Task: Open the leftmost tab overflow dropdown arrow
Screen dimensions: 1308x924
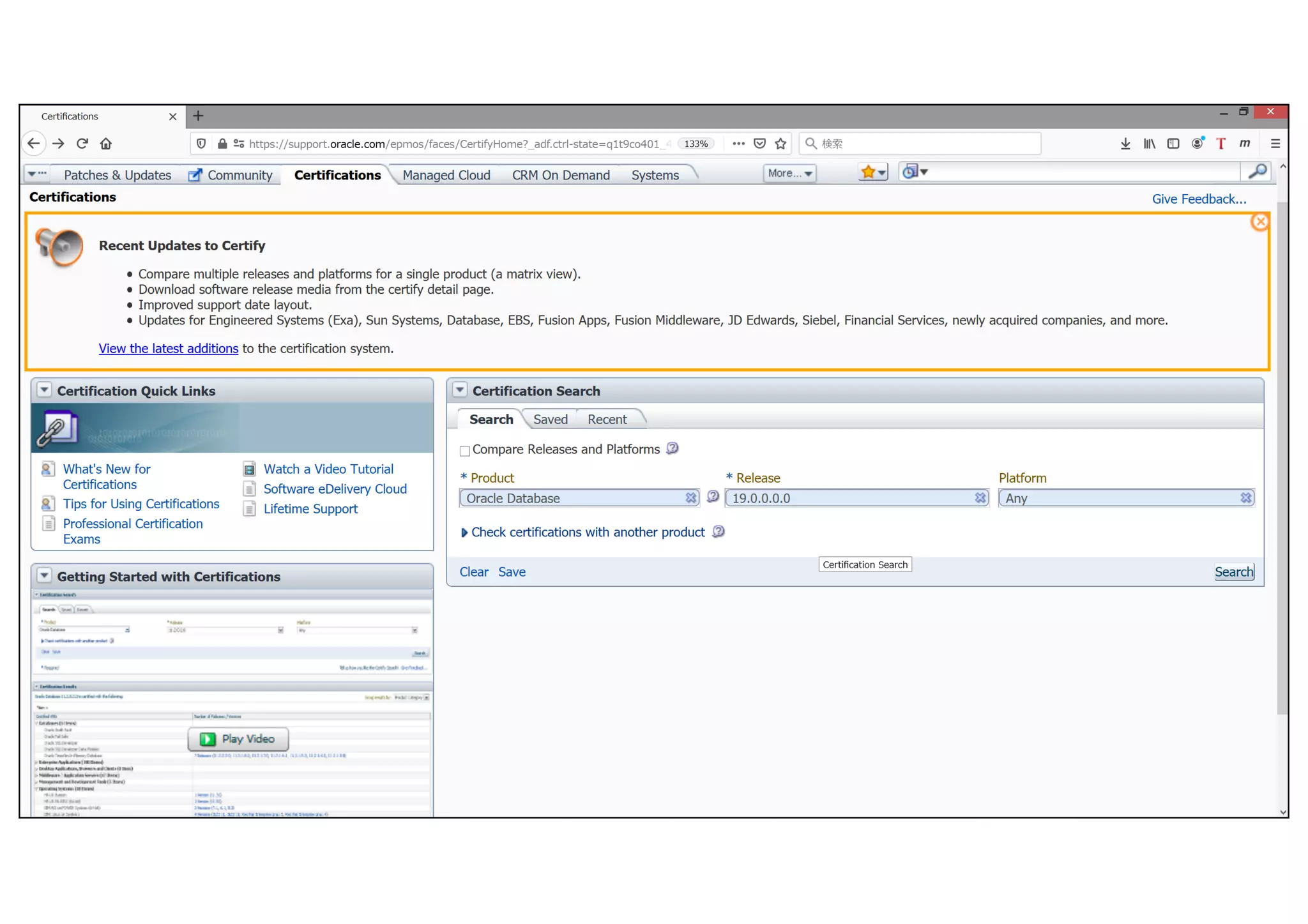Action: coord(38,174)
